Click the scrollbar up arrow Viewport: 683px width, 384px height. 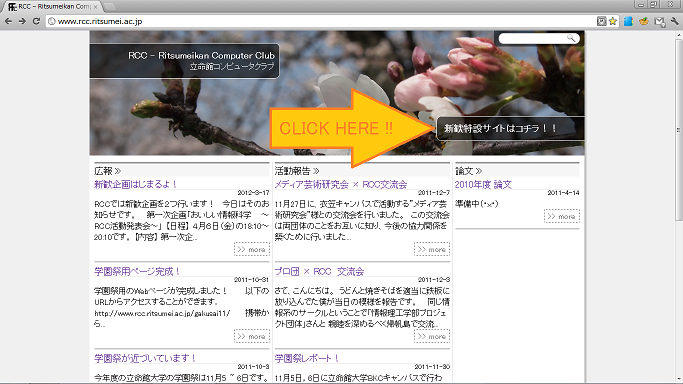coord(679,34)
